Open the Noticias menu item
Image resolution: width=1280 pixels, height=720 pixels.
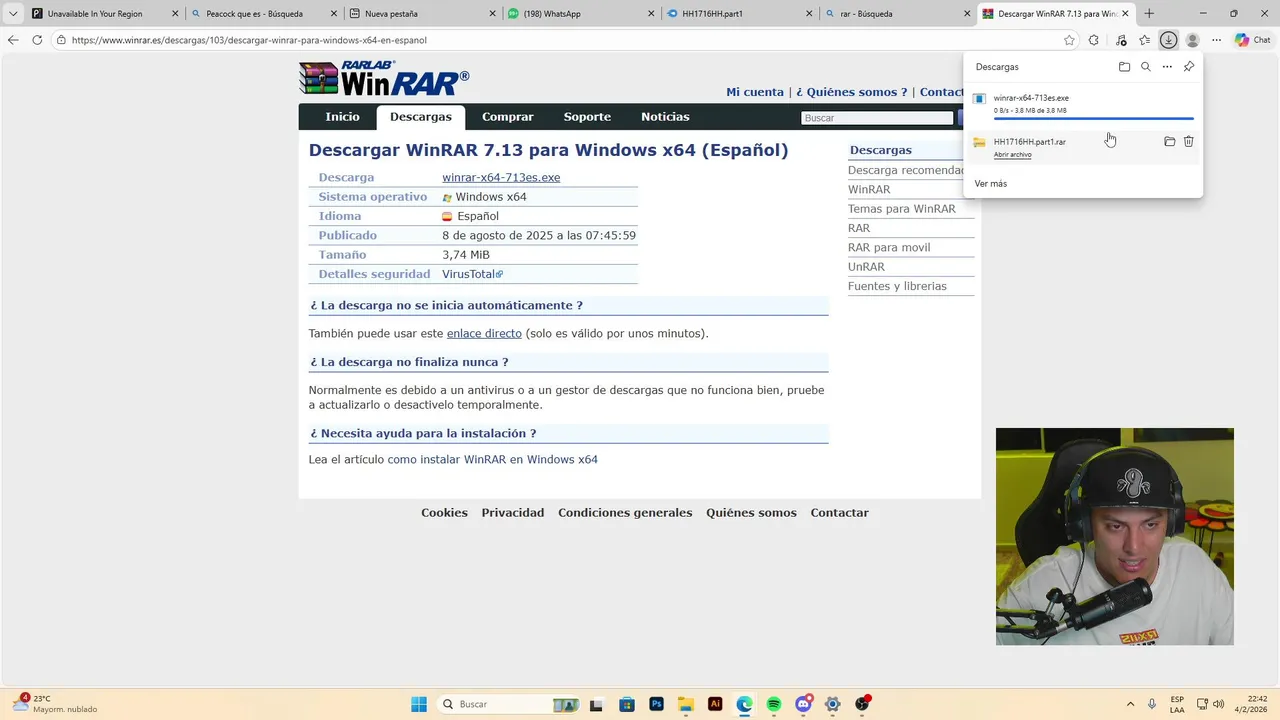click(665, 117)
